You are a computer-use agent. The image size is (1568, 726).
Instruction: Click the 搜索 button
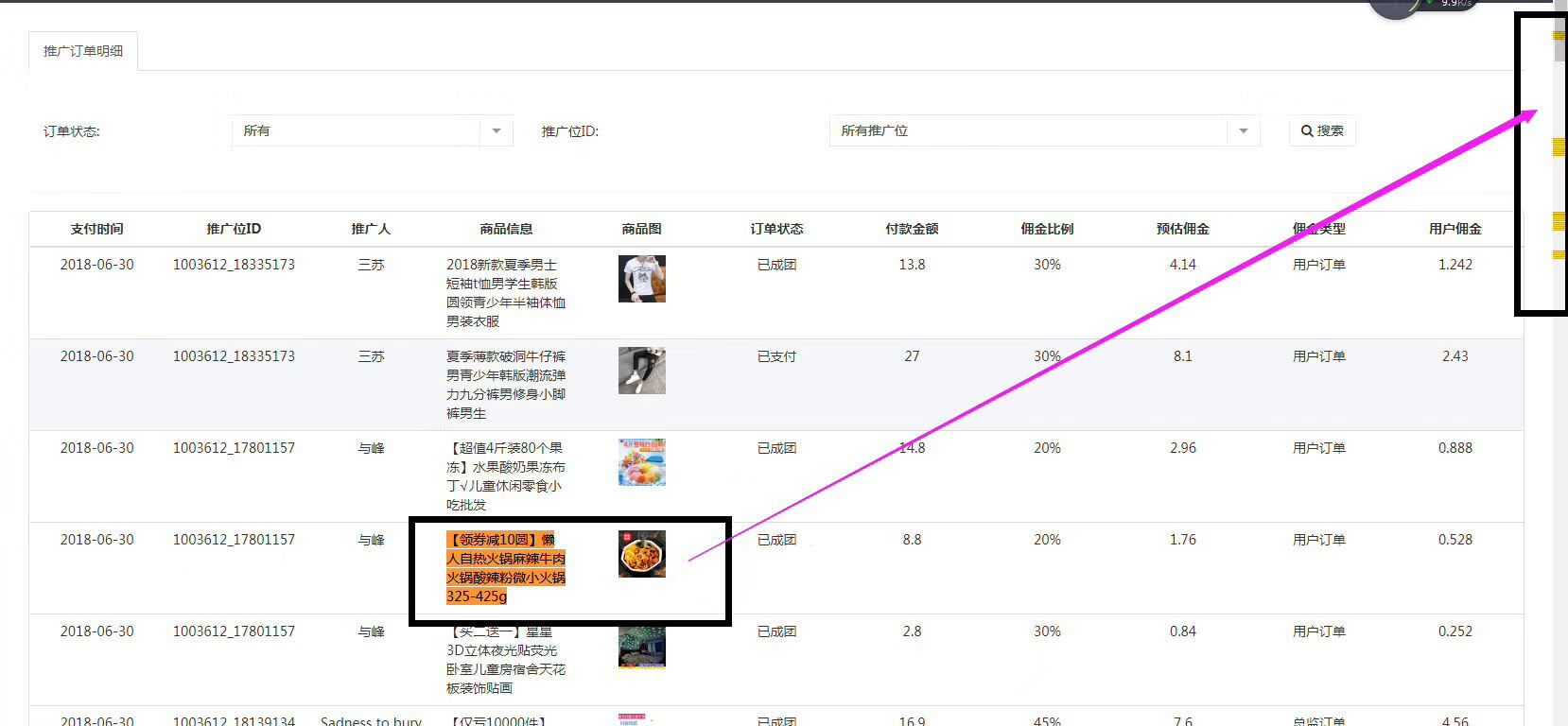click(1322, 130)
